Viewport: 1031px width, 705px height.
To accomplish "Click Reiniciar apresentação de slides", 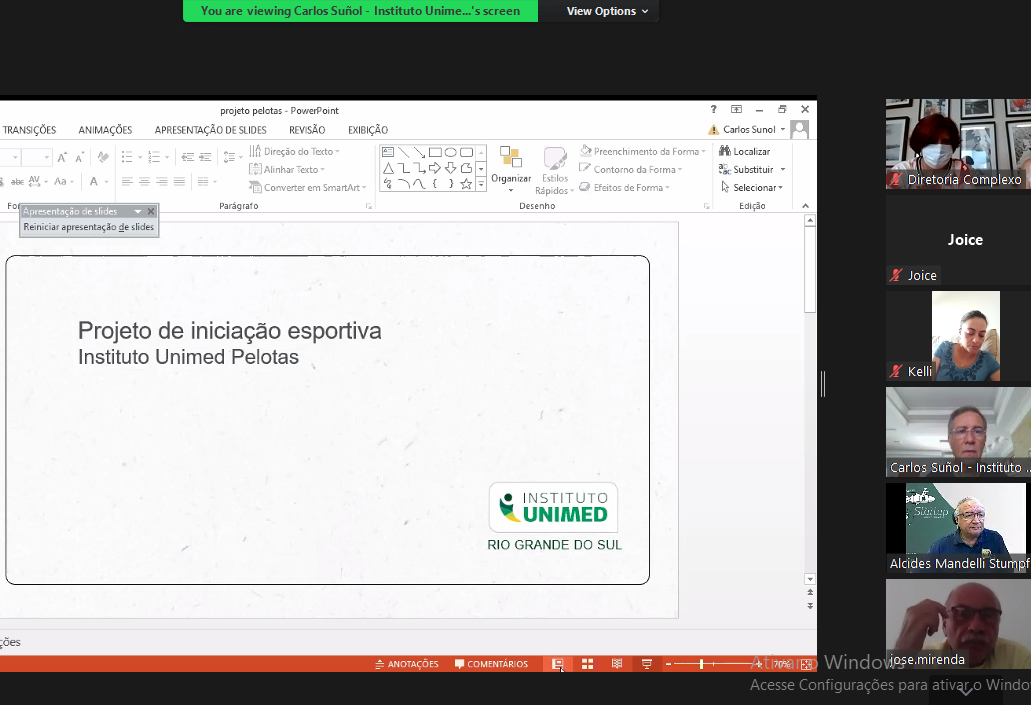I will pyautogui.click(x=89, y=227).
